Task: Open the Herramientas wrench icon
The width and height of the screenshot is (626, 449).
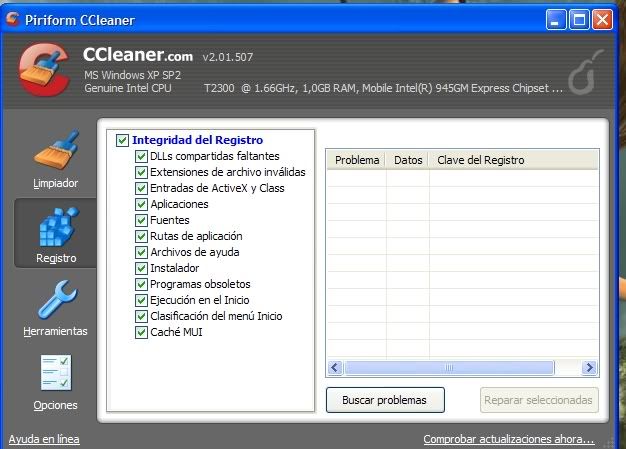Action: [x=57, y=300]
